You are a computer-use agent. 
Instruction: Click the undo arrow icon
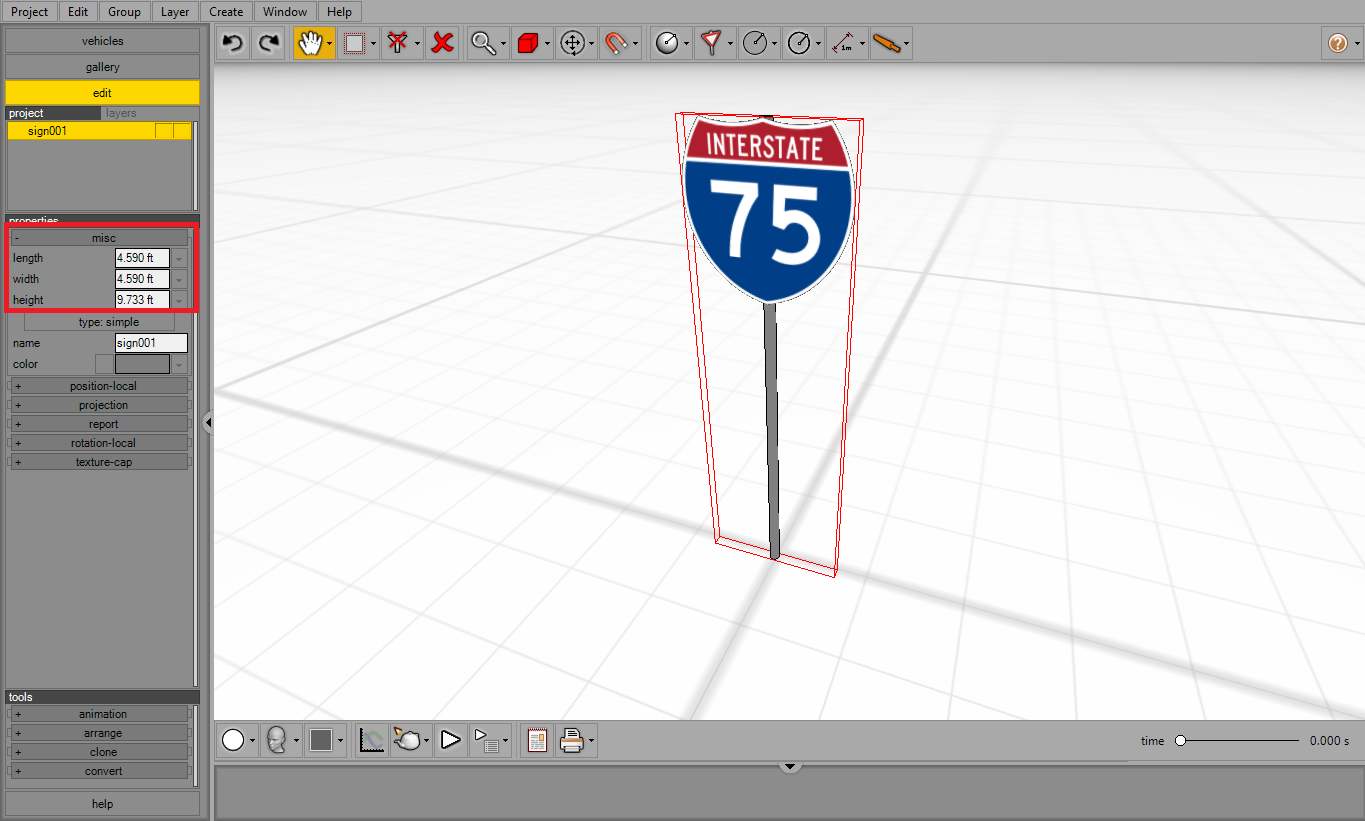coord(233,43)
